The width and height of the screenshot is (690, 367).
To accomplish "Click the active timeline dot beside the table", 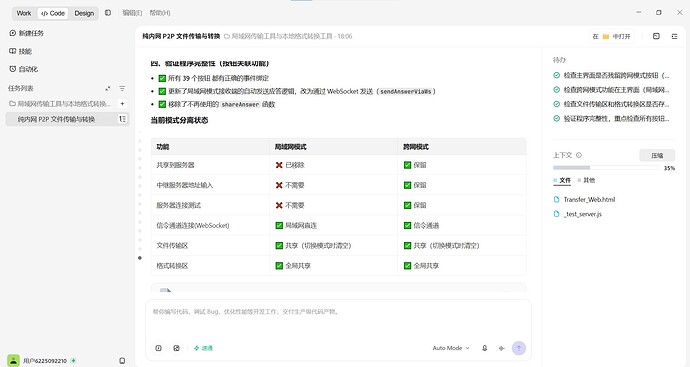I will click(140, 258).
